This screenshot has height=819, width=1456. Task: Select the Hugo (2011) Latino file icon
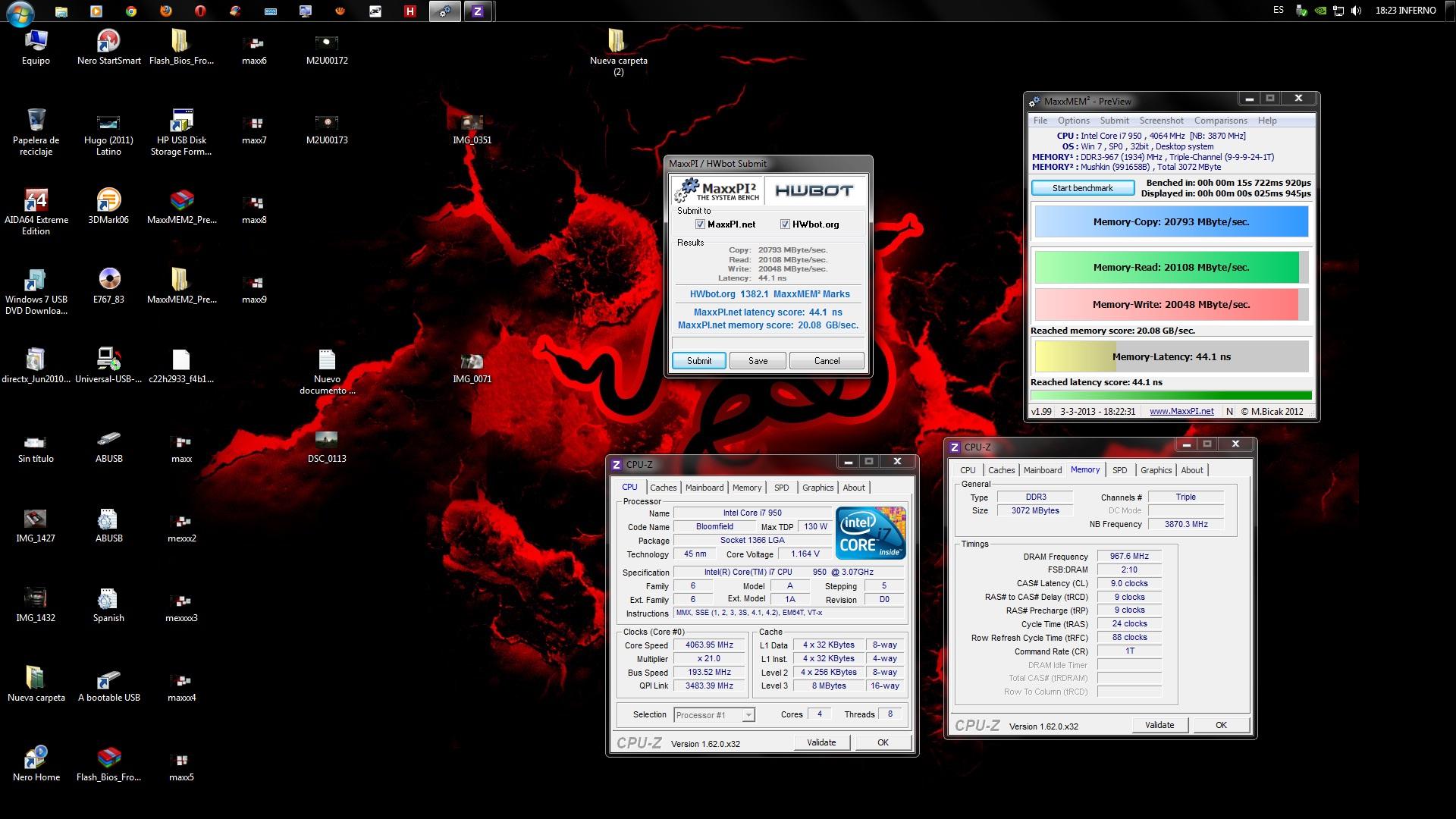coord(108,132)
